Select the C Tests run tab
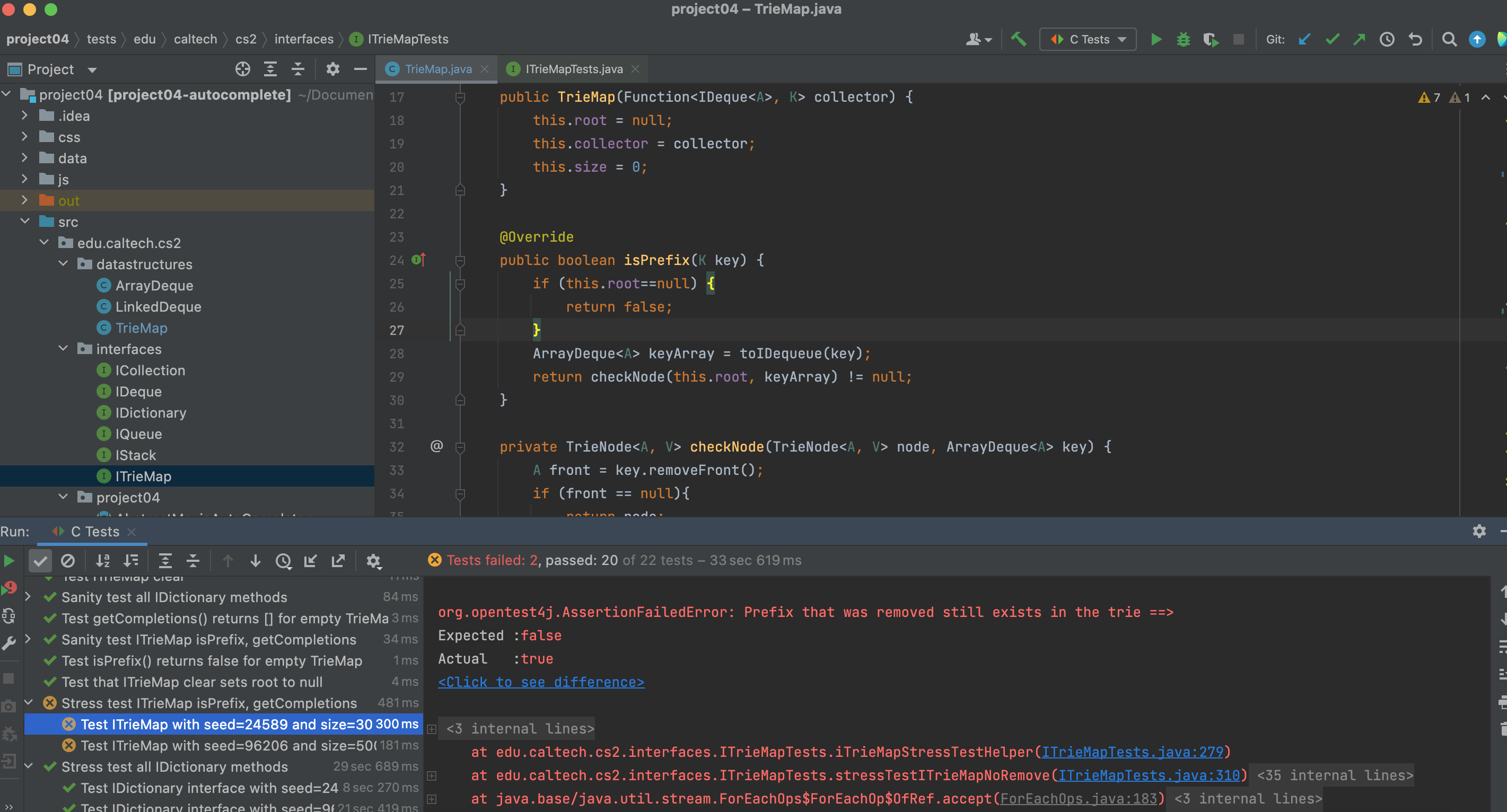Image resolution: width=1507 pixels, height=812 pixels. [x=95, y=532]
